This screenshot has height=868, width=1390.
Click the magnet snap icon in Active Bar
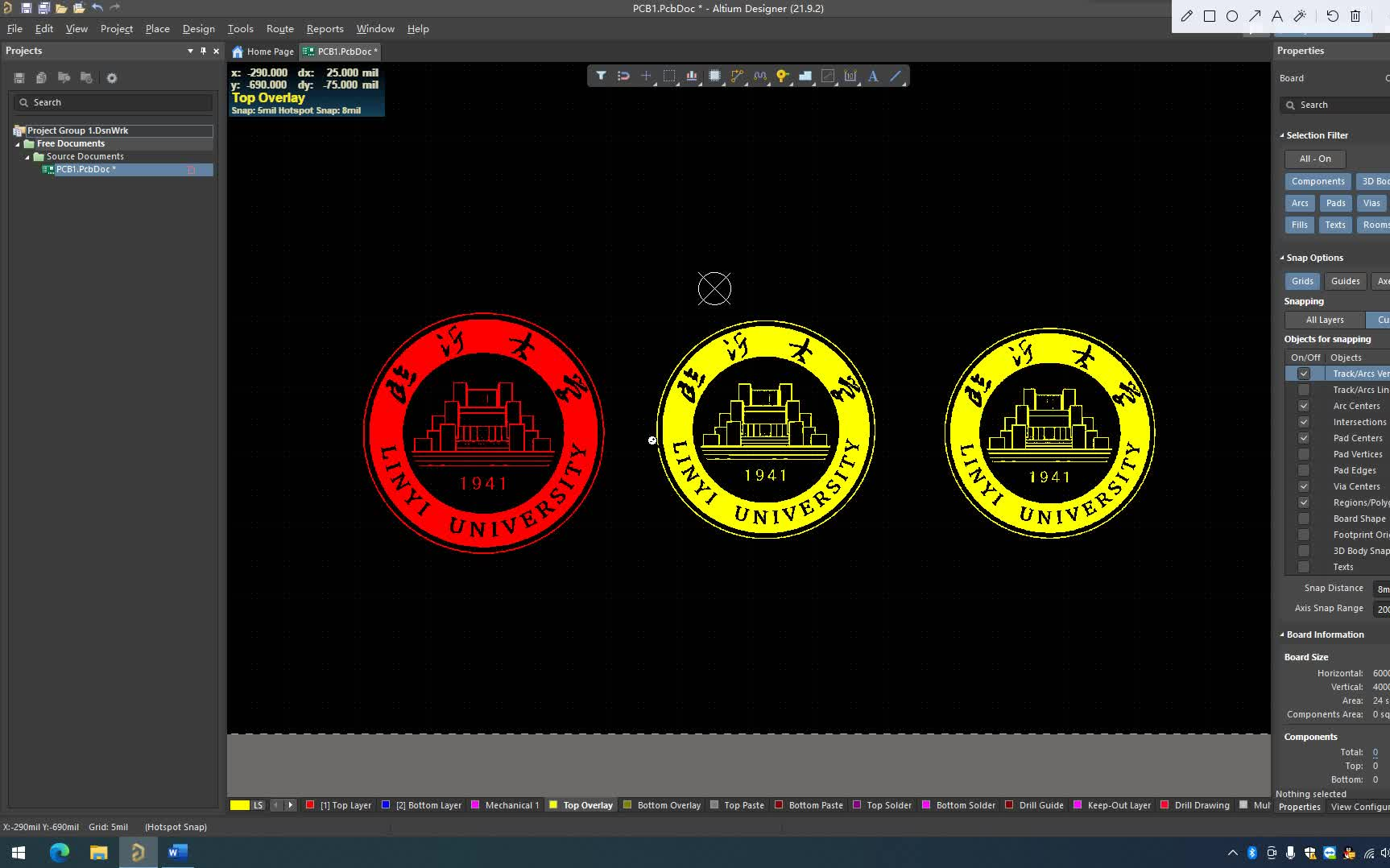click(x=623, y=76)
